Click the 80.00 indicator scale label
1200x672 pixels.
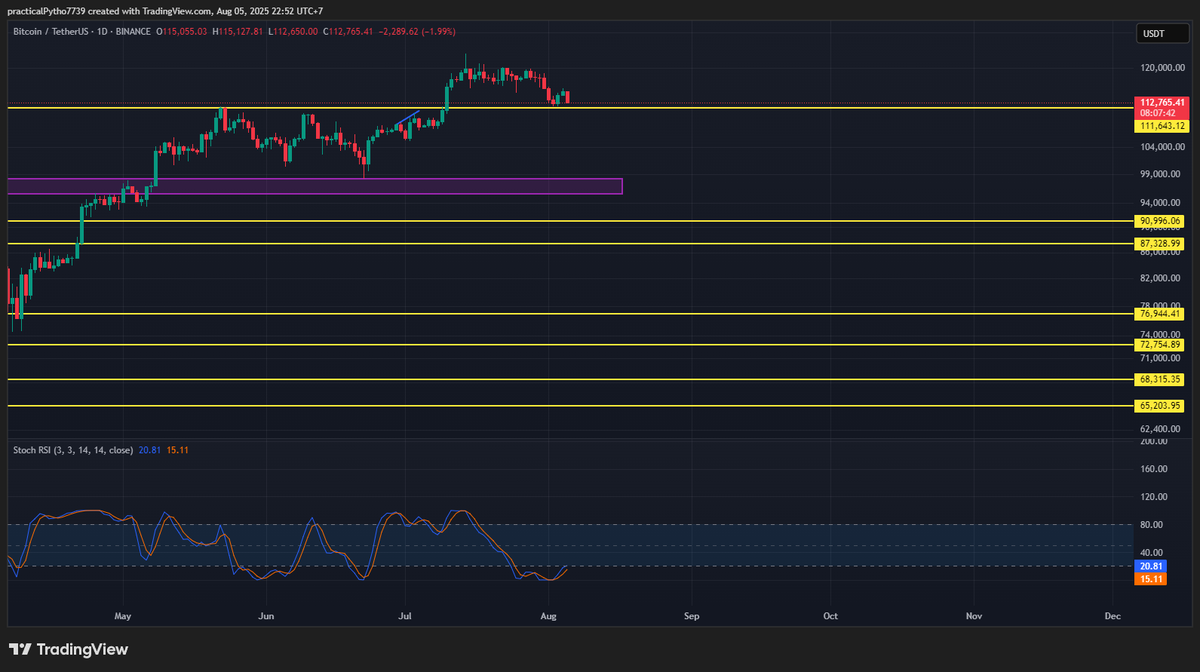point(1153,524)
